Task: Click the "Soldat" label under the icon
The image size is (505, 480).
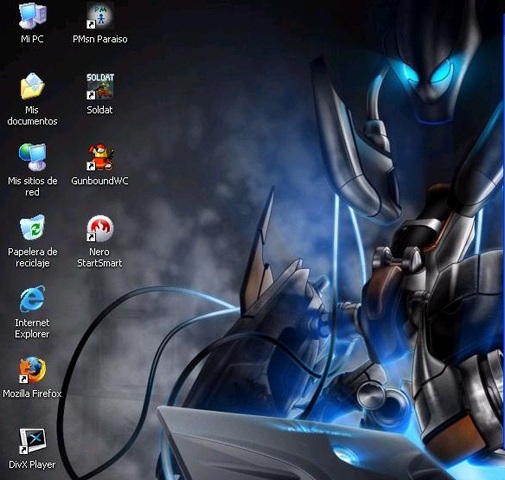Action: pos(100,110)
